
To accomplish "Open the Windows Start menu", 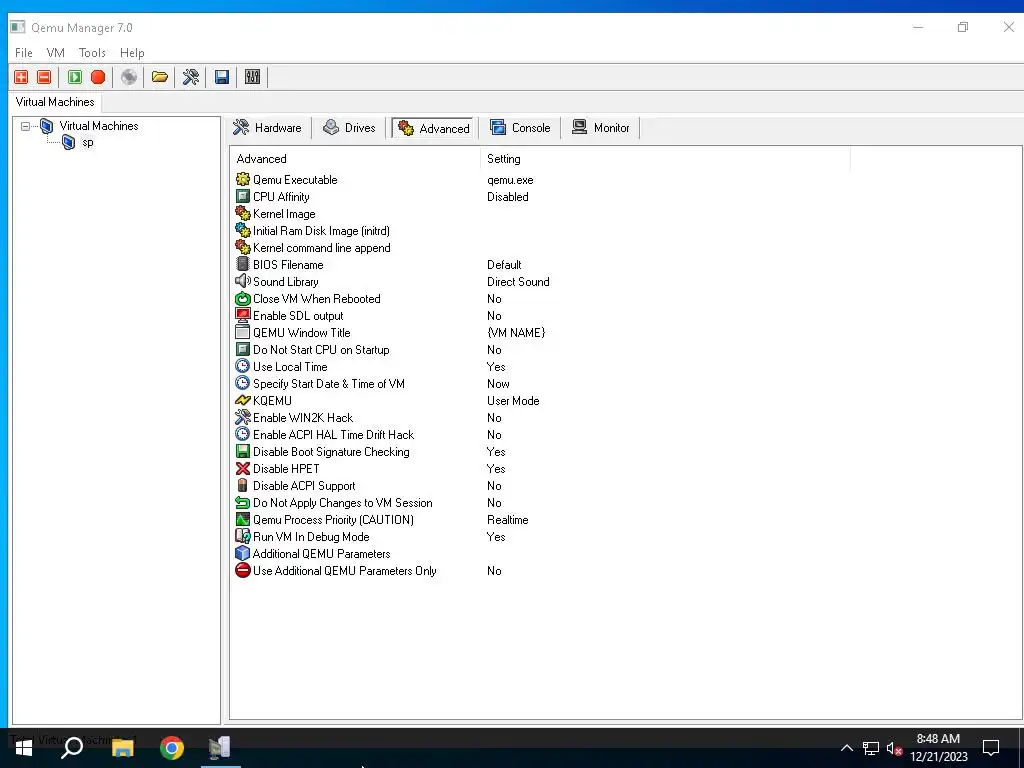I will click(x=24, y=748).
